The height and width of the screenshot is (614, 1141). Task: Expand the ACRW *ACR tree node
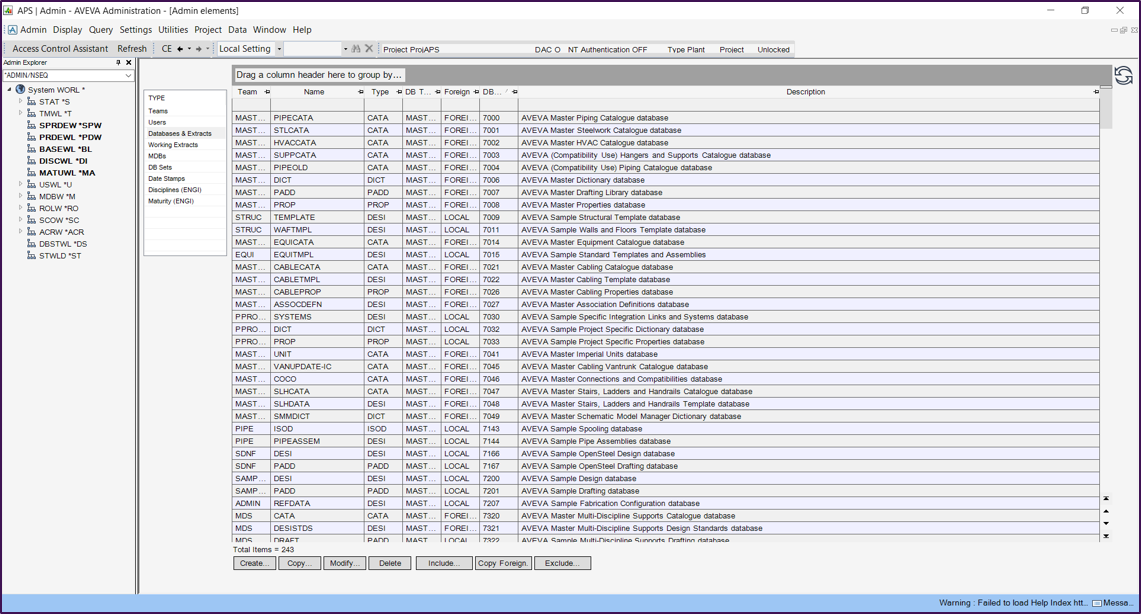[x=20, y=231]
